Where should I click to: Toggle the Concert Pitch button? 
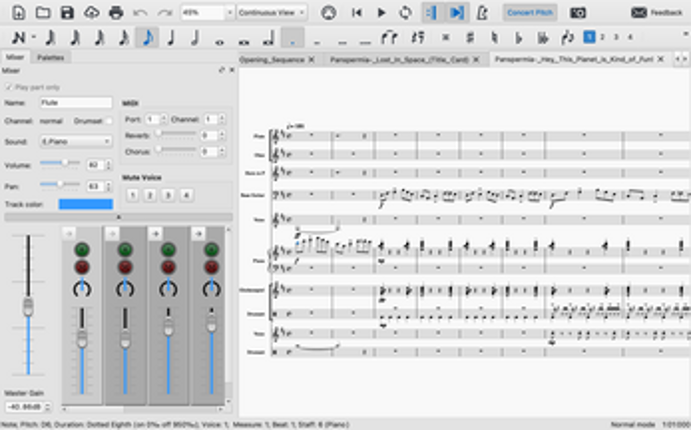click(x=530, y=12)
